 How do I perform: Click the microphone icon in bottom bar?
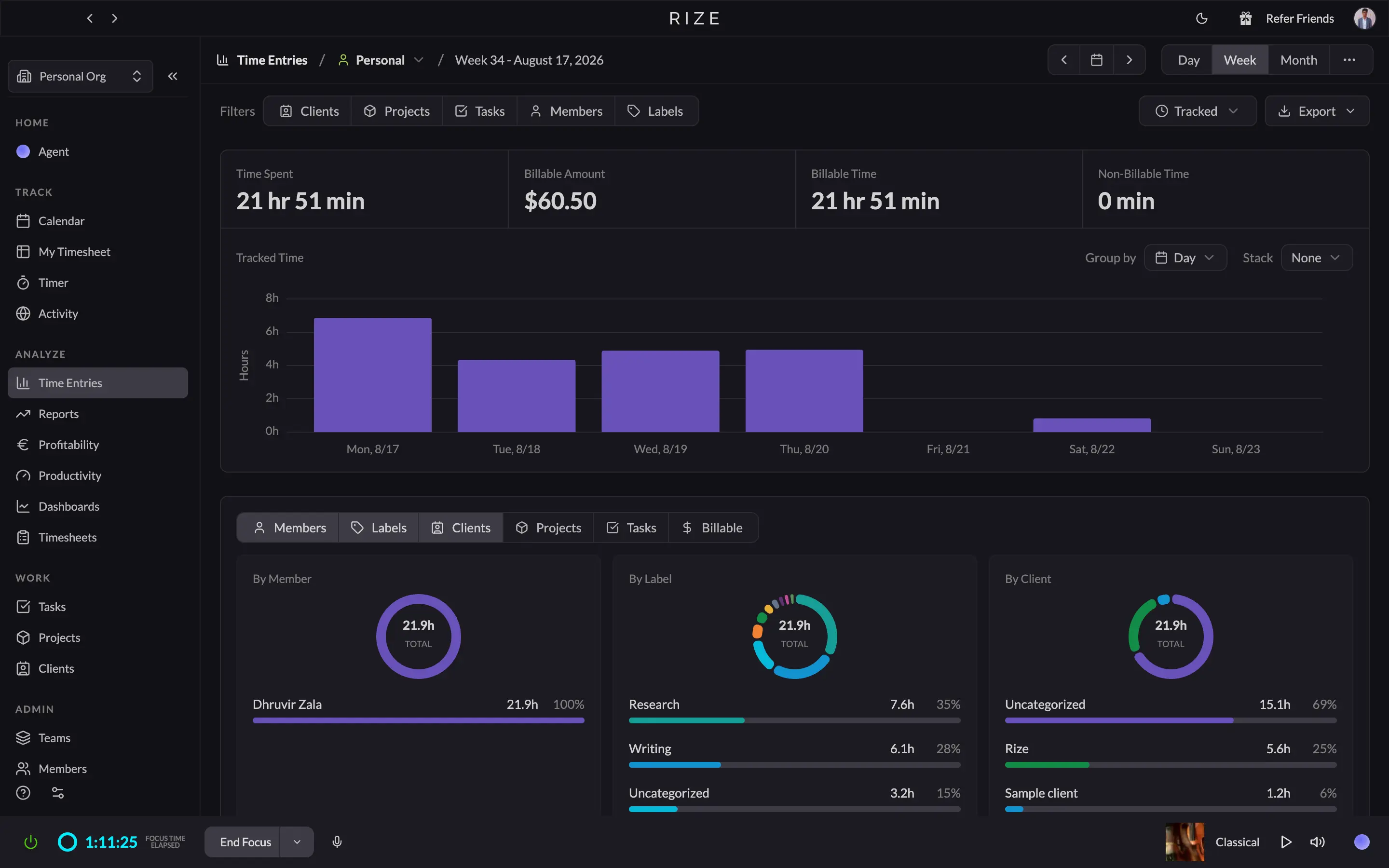coord(337,841)
